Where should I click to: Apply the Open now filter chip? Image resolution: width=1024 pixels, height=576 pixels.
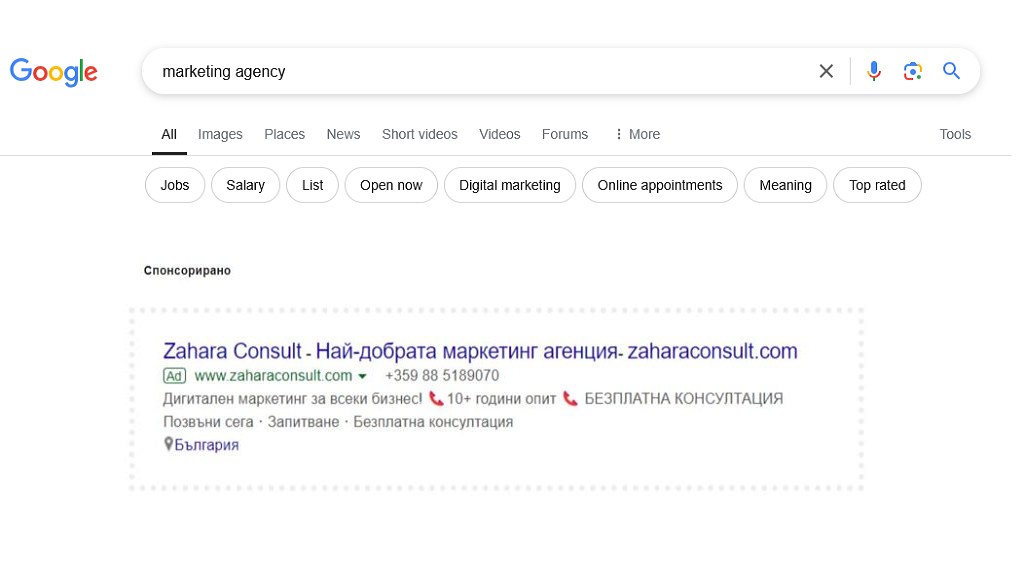click(391, 185)
